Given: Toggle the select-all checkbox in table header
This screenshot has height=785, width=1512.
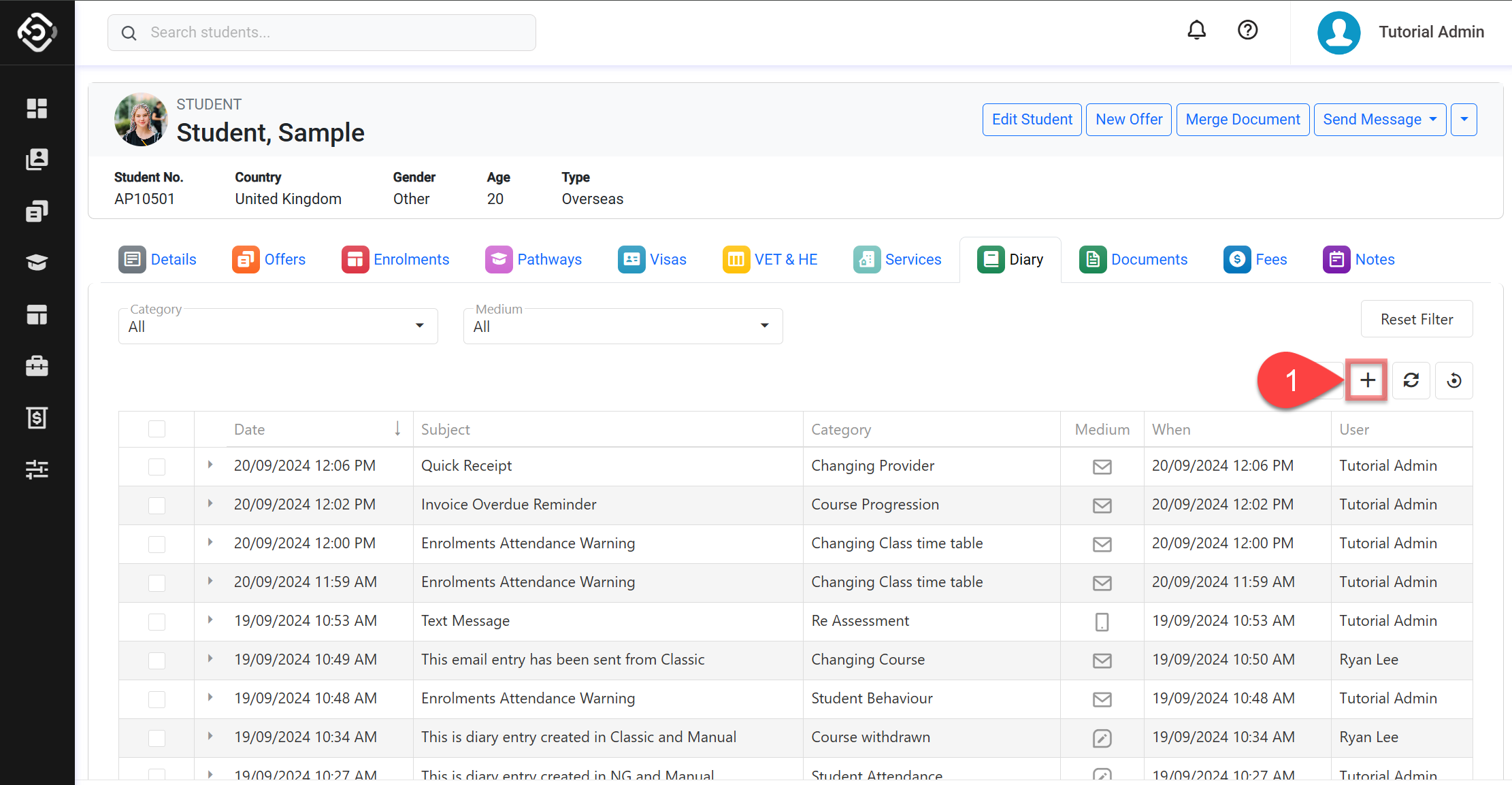Looking at the screenshot, I should coord(157,429).
